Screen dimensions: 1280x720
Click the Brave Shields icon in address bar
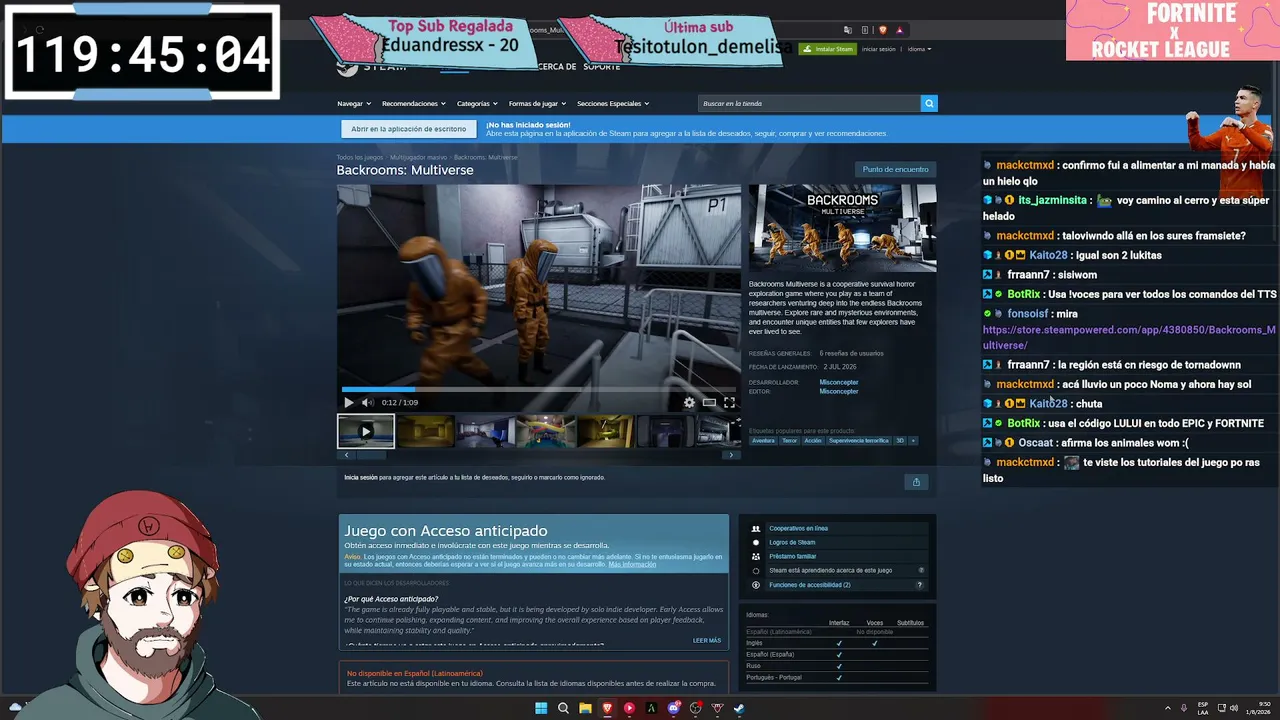click(x=883, y=30)
